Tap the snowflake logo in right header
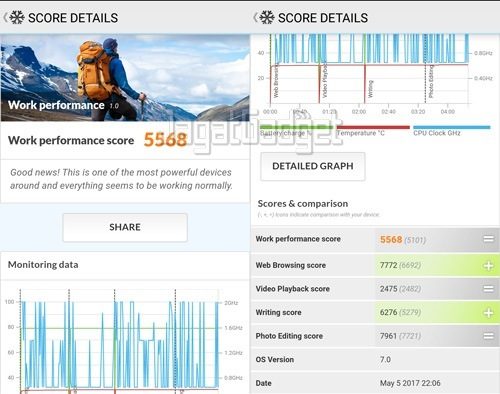The height and width of the screenshot is (394, 500). click(x=267, y=17)
